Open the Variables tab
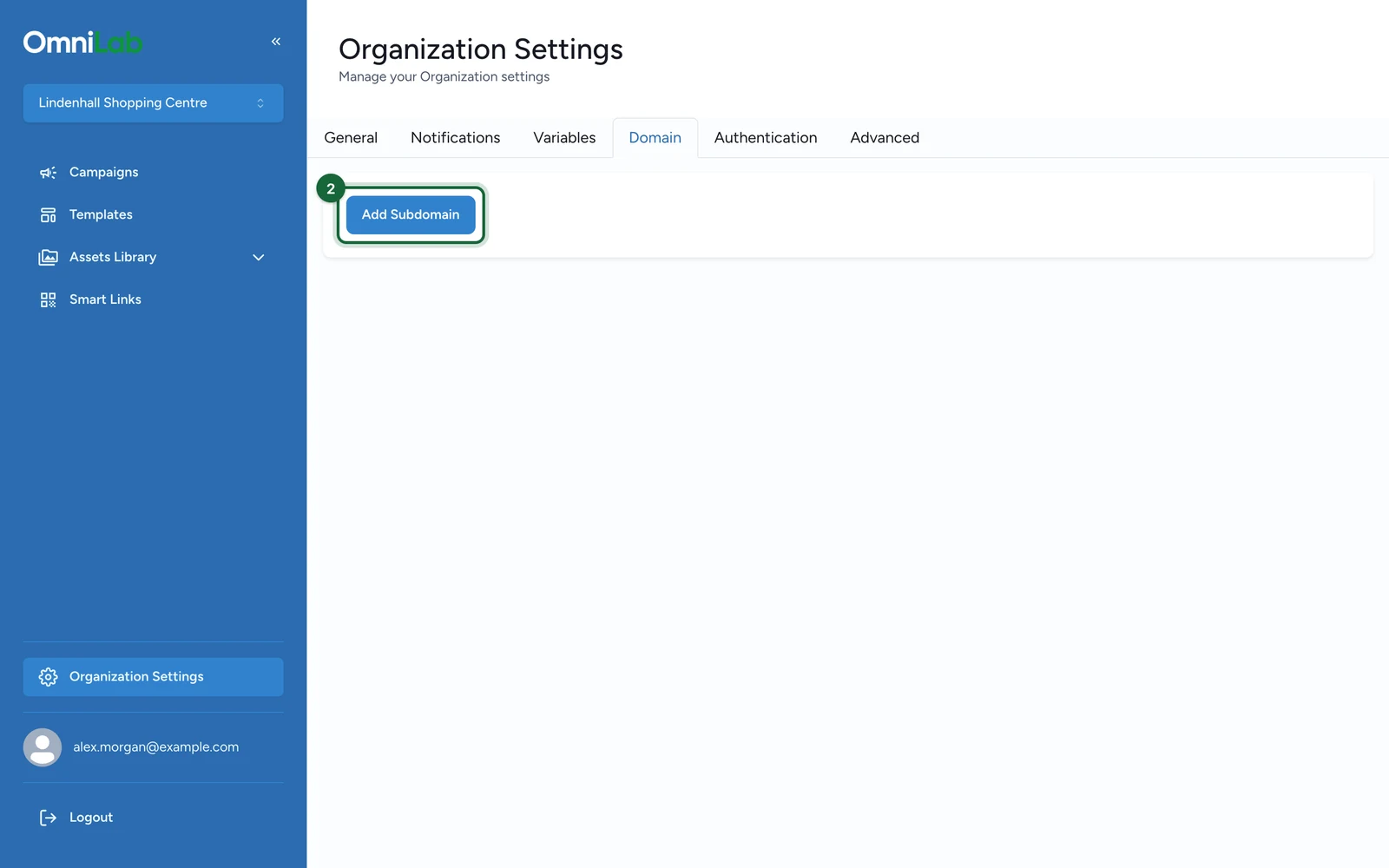This screenshot has height=868, width=1389. 564,138
